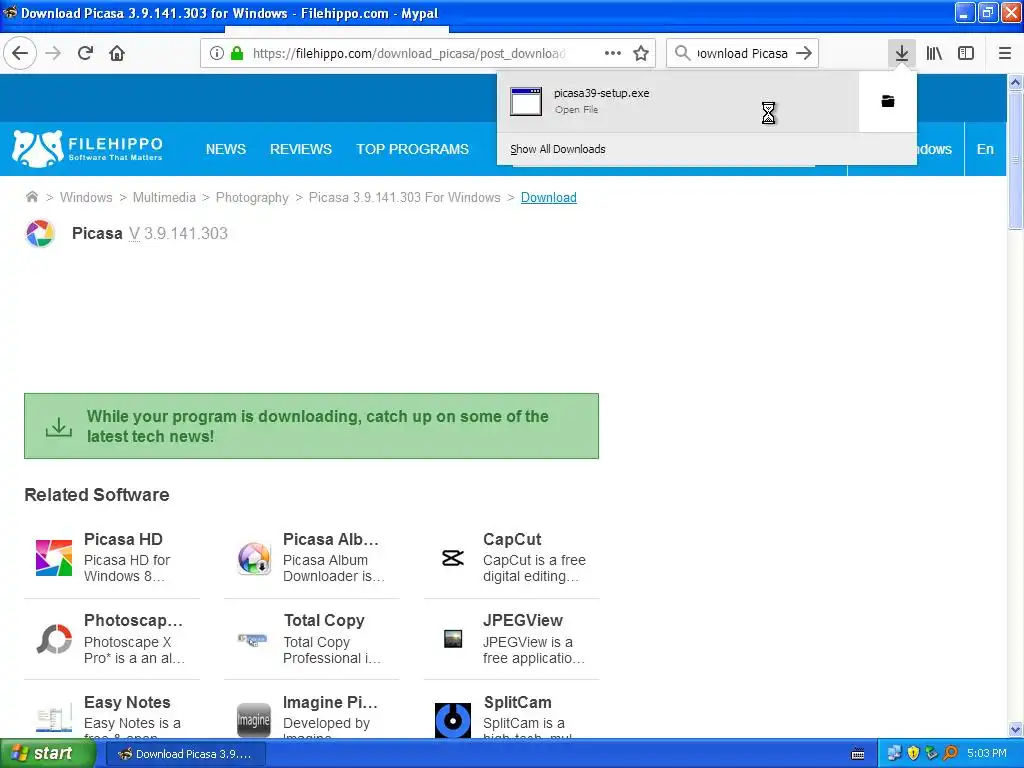
Task: Toggle the downloads toolbar button
Action: pyautogui.click(x=902, y=53)
